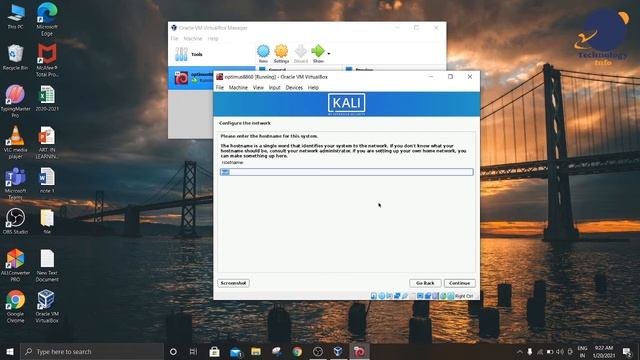
Task: Switch to VirtualBox Manager taskbar button
Action: 338,351
